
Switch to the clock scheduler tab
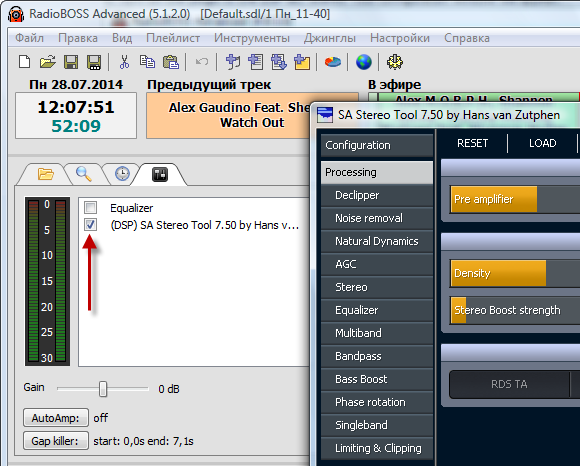pyautogui.click(x=122, y=173)
